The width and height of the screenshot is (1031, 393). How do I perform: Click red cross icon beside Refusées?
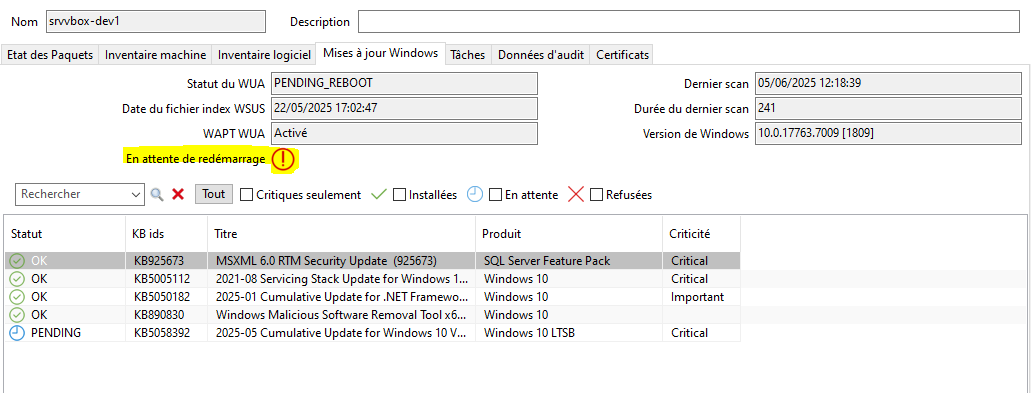[x=576, y=195]
